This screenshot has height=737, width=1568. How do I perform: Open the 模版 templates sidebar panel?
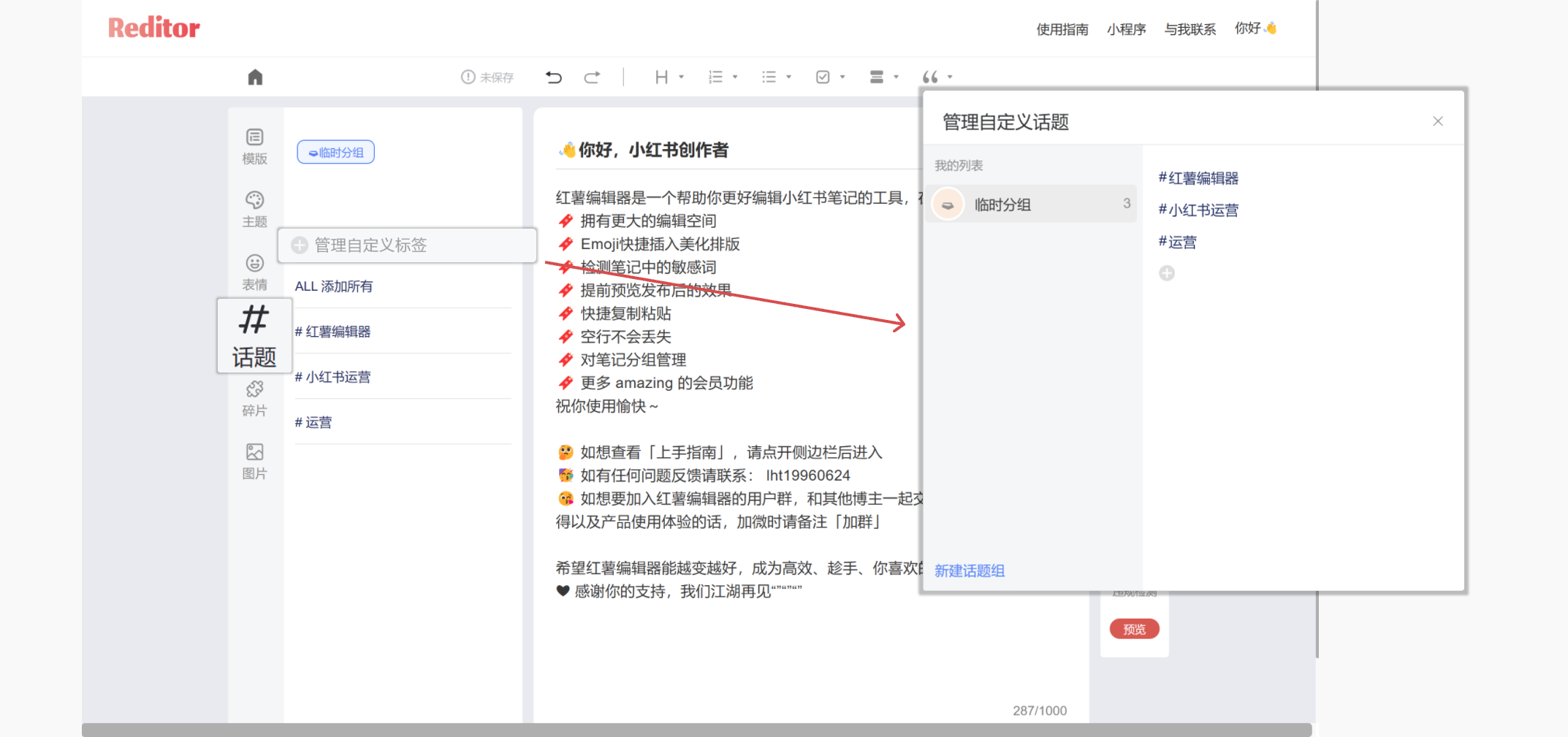(x=255, y=147)
